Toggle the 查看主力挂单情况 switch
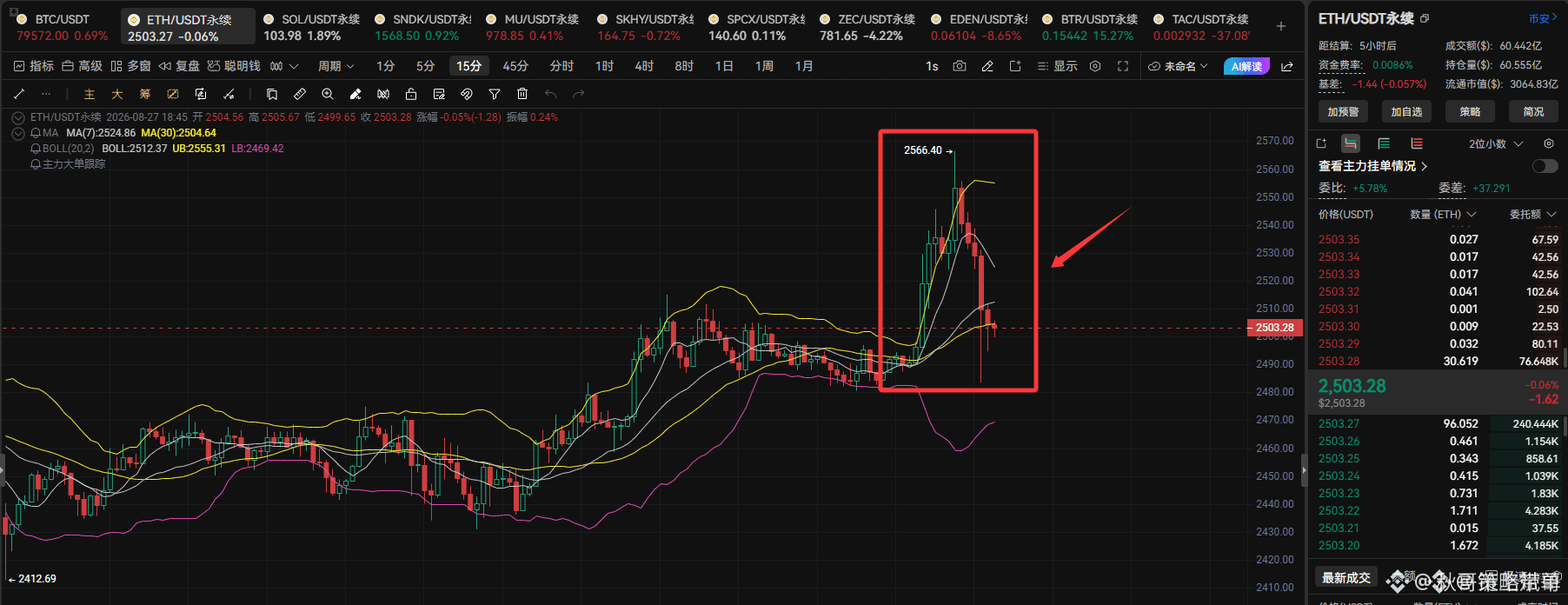The width and height of the screenshot is (1568, 605). pos(1545,166)
